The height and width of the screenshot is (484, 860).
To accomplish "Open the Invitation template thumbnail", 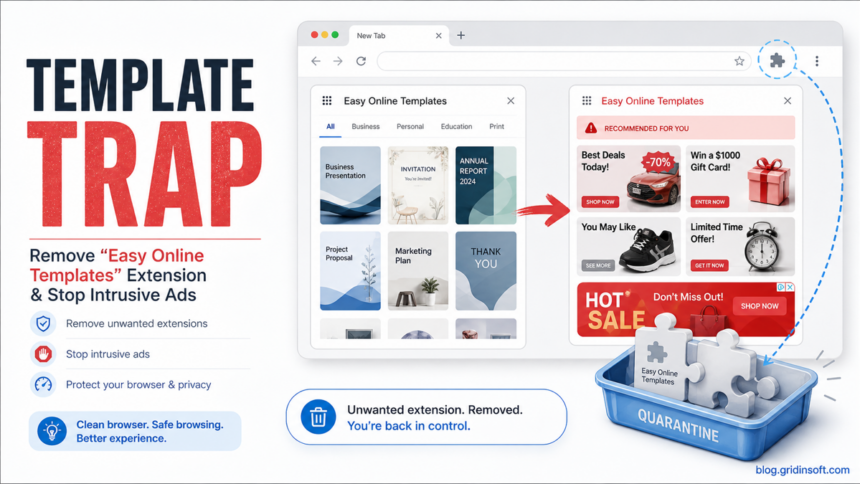I will (x=418, y=185).
